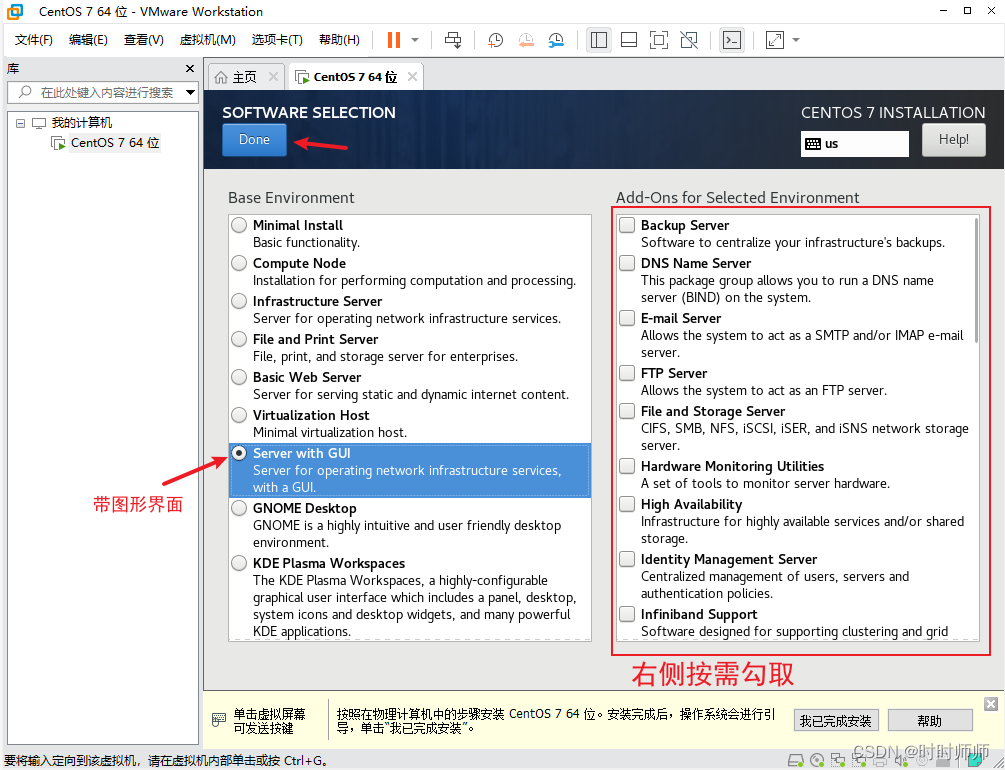The width and height of the screenshot is (1005, 770).
Task: Click the Help! button
Action: tap(953, 140)
